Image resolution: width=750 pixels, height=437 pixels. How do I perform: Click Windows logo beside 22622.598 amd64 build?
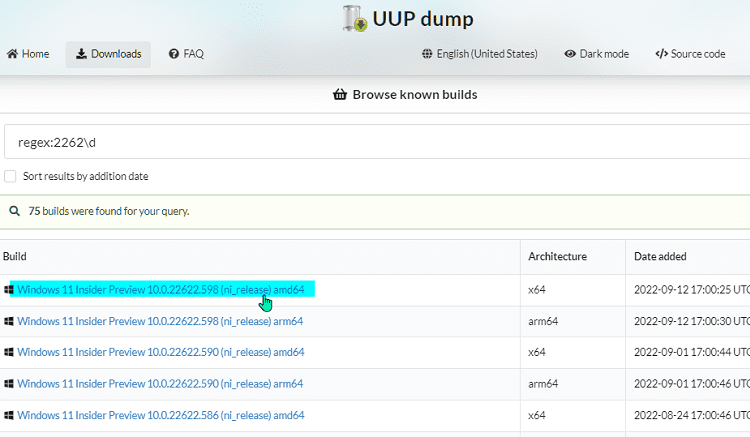[9, 290]
